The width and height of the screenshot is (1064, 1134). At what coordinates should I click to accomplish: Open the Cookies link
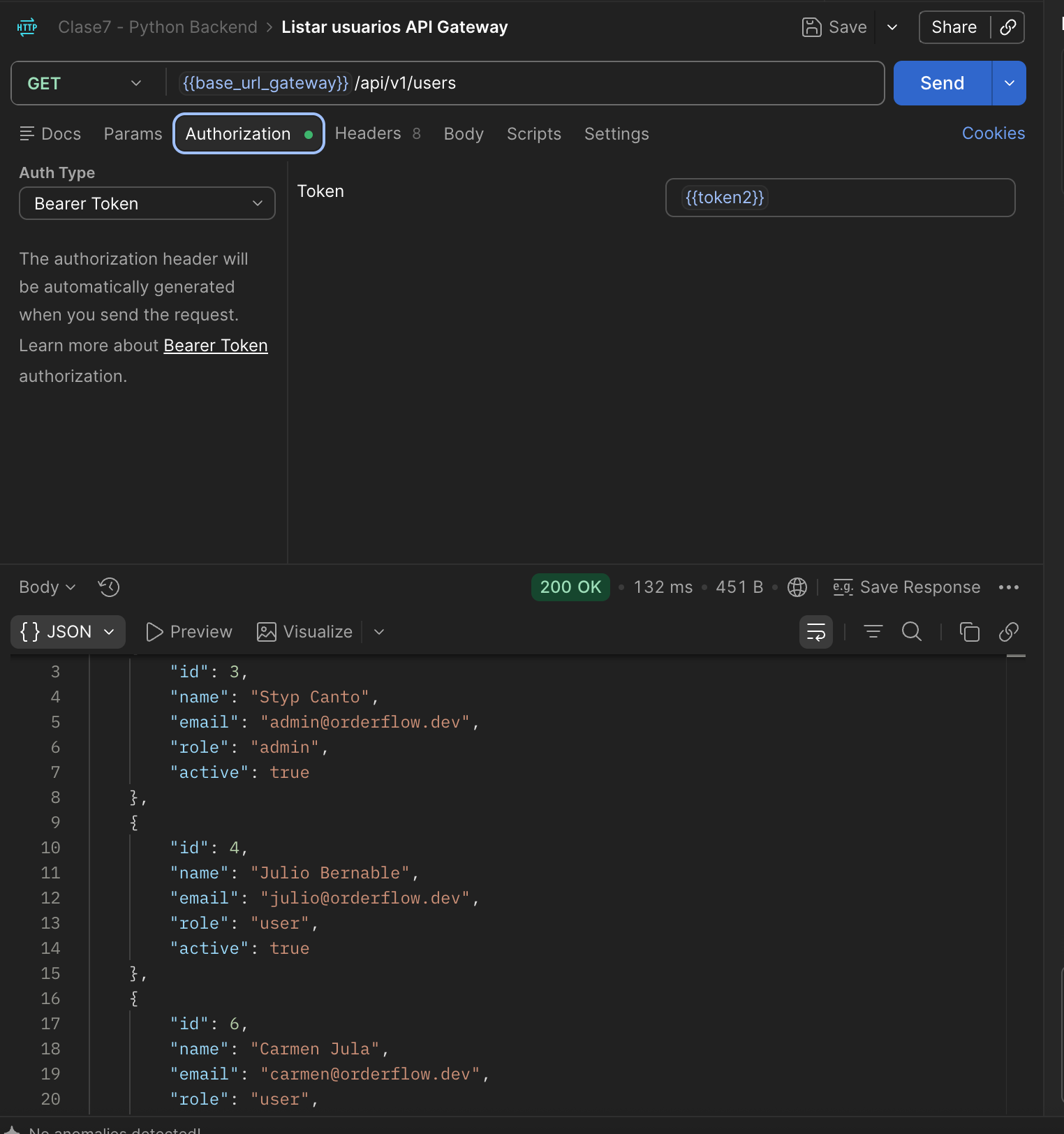(x=993, y=133)
